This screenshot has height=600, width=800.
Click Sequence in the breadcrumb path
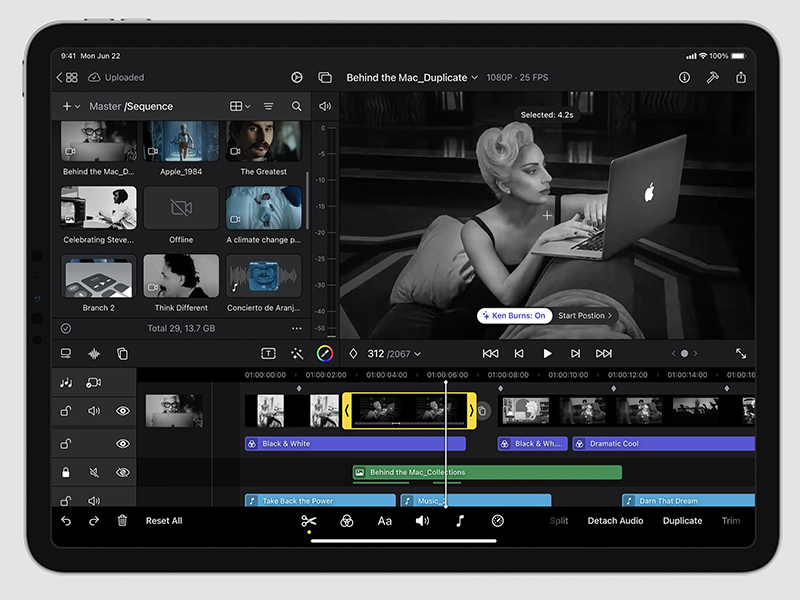[x=149, y=106]
